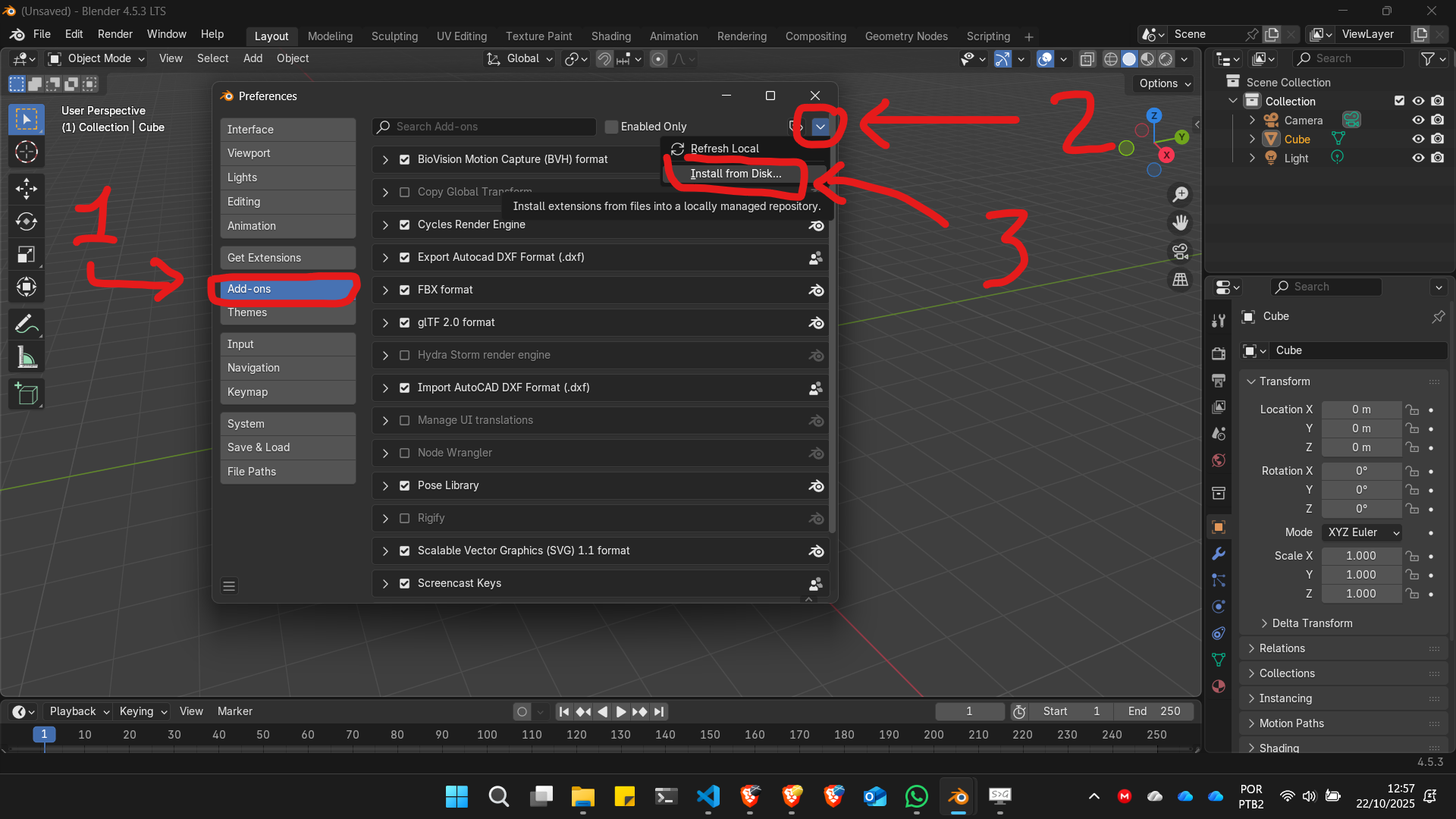Switch perspective/orthographic grid icon
This screenshot has height=819, width=1456.
(x=1180, y=280)
